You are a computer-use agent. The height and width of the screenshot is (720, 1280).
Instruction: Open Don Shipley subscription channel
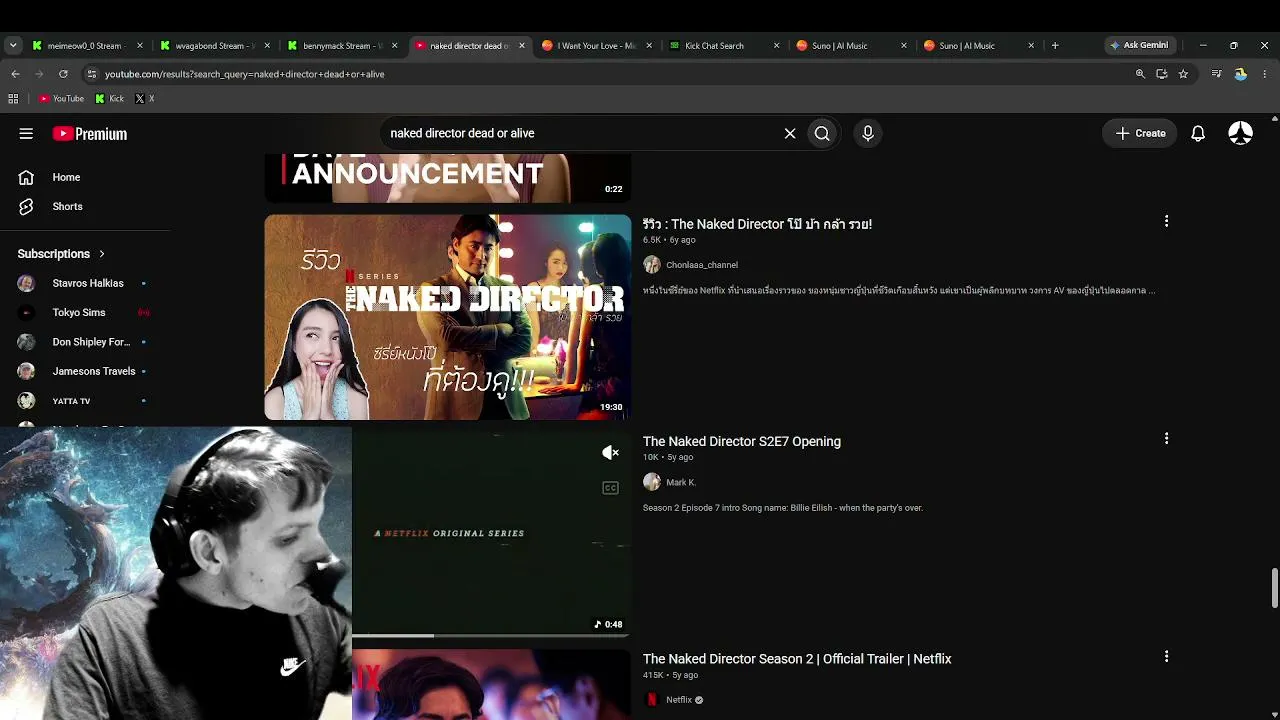84,342
